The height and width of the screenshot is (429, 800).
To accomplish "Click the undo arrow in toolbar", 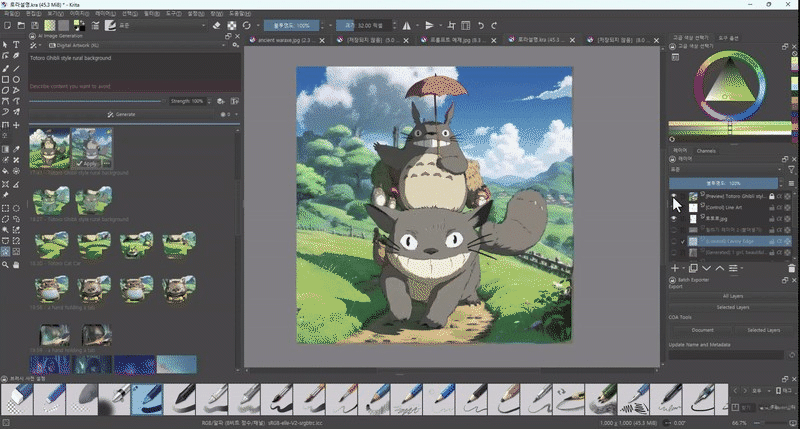I will tap(482, 25).
